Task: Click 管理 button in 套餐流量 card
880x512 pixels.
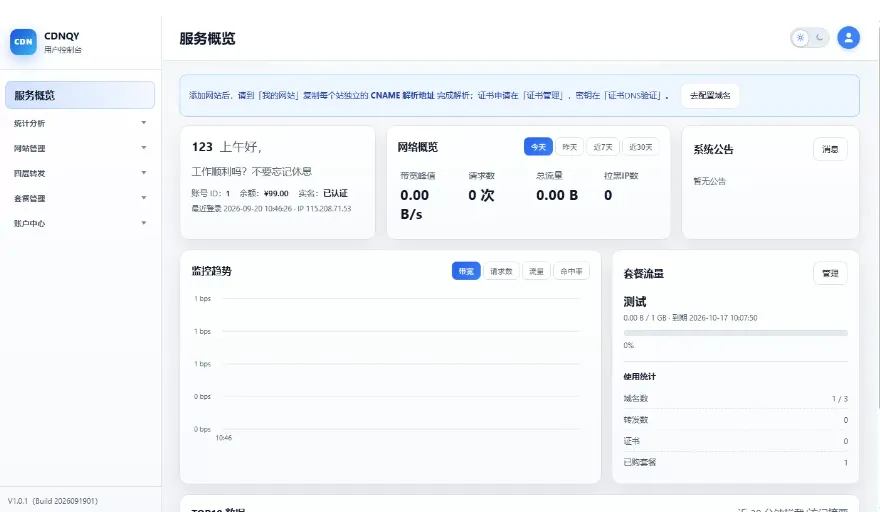Action: tap(830, 273)
